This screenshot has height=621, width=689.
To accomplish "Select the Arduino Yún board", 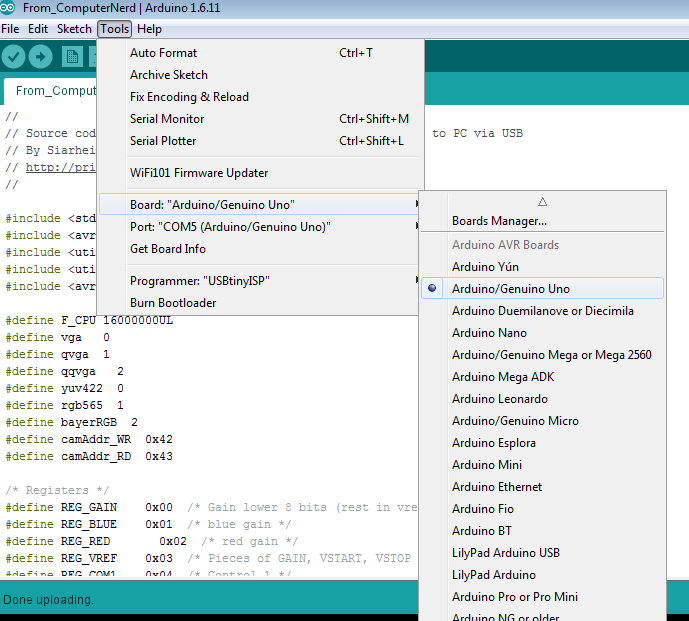I will 543,267.
